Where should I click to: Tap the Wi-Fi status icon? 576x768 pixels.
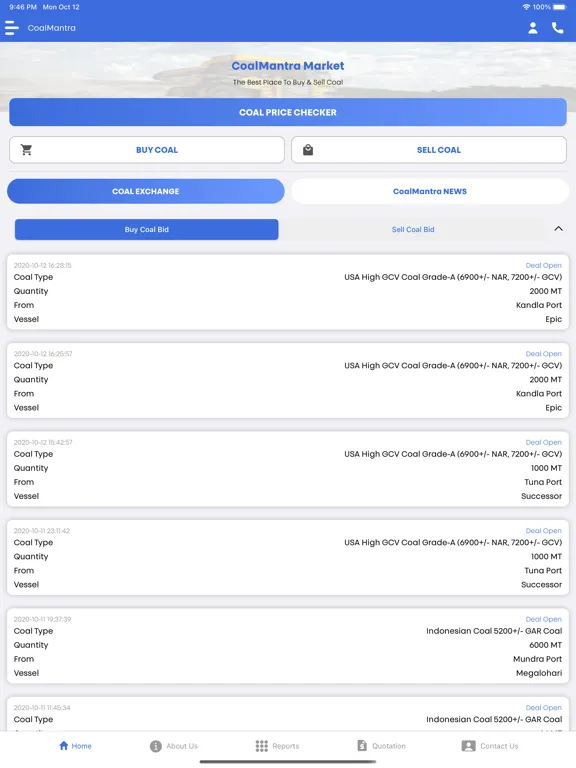pyautogui.click(x=526, y=7)
